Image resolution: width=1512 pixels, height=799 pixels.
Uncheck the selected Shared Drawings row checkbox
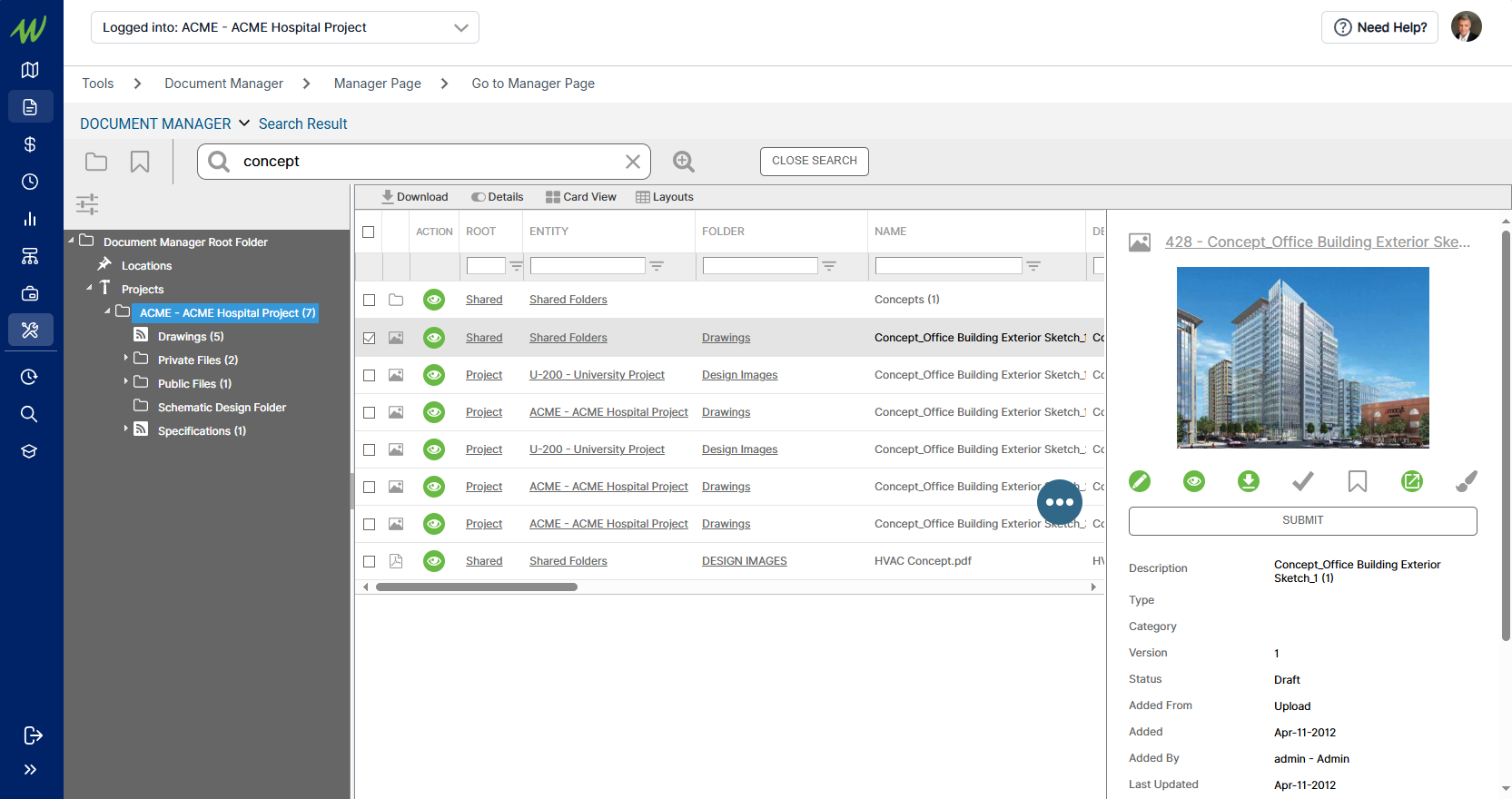369,338
